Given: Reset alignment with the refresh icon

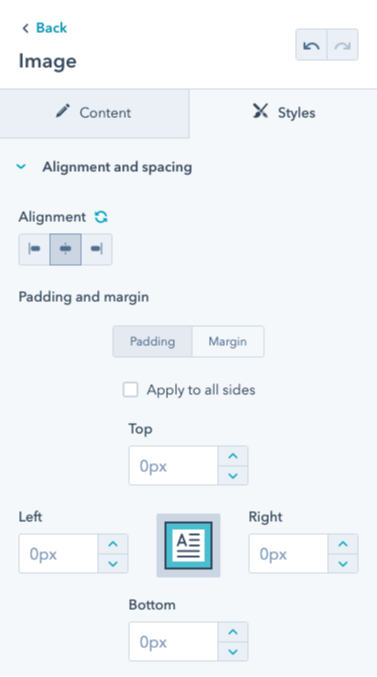Looking at the screenshot, I should pyautogui.click(x=101, y=217).
